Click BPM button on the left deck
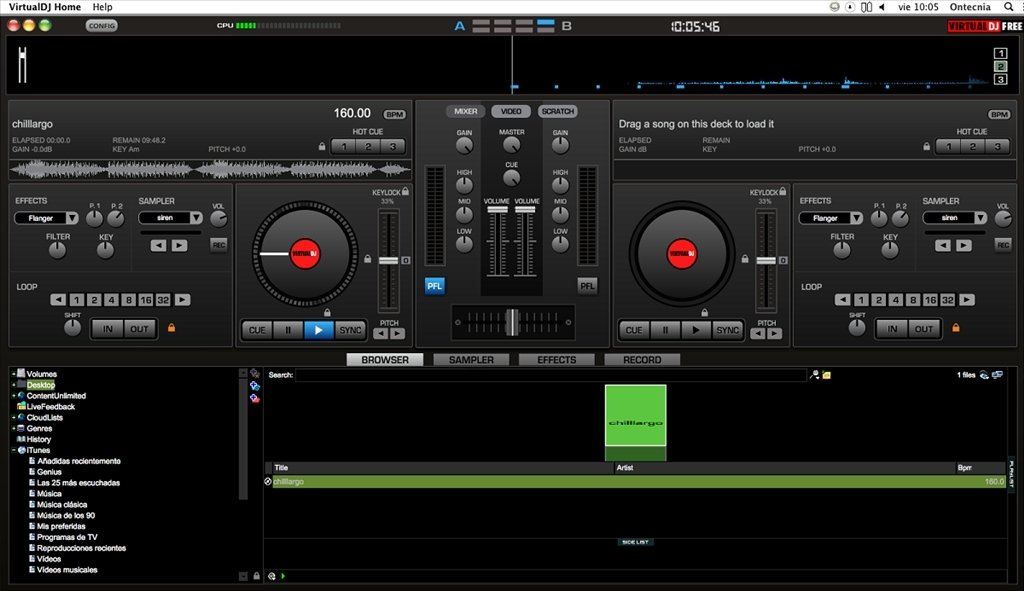The image size is (1024, 591). (394, 114)
